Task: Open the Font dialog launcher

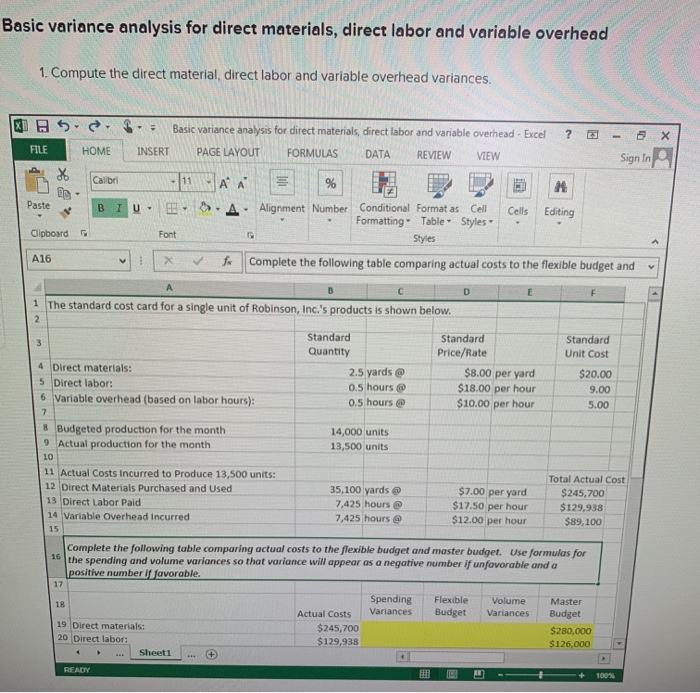Action: (250, 235)
